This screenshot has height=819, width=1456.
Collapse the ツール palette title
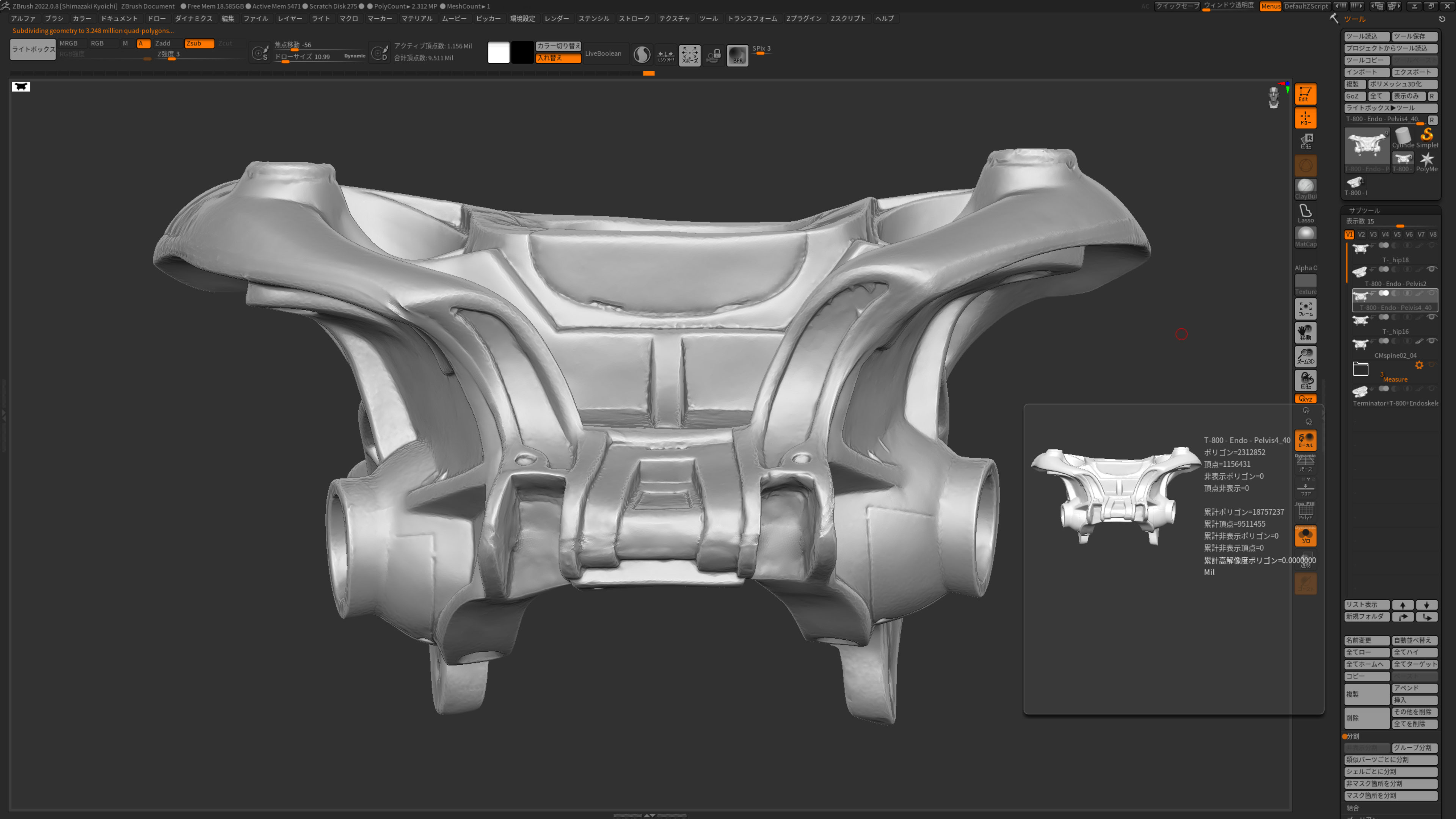1355,19
